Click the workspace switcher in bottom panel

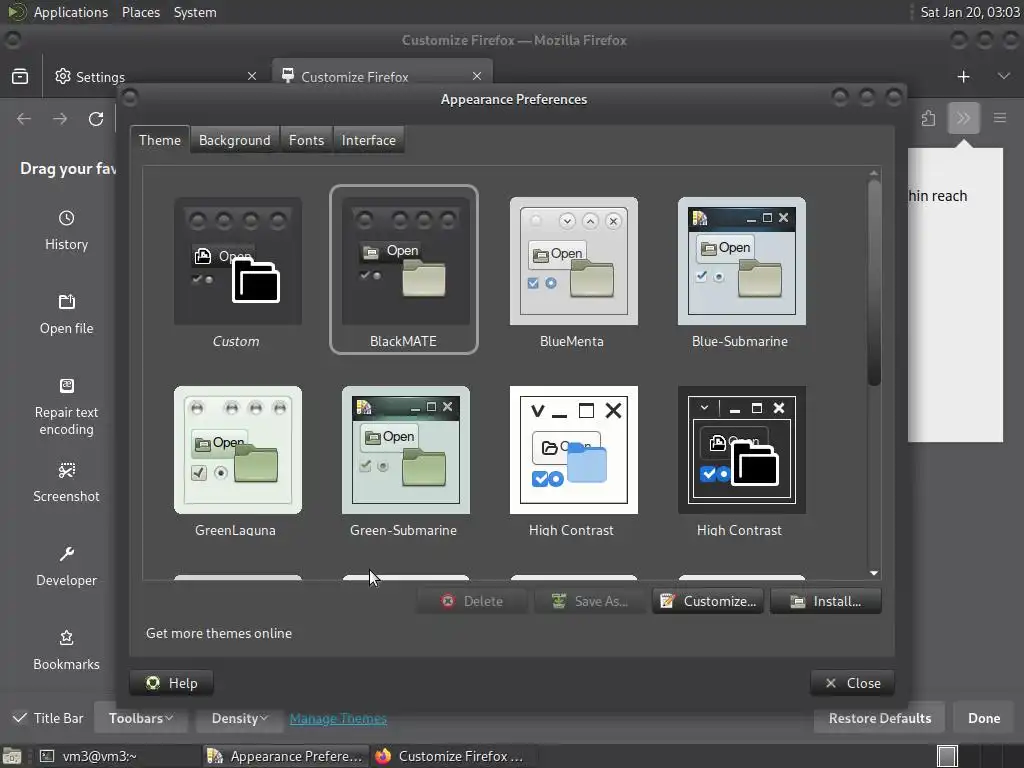[980, 756]
